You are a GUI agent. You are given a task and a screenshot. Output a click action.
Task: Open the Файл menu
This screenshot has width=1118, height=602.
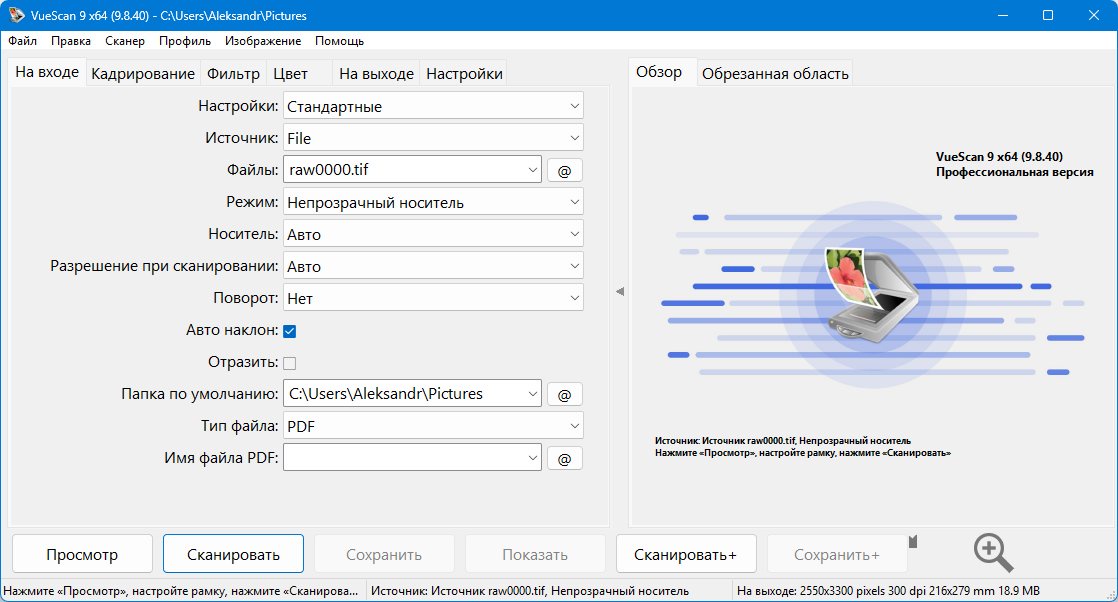pyautogui.click(x=22, y=41)
